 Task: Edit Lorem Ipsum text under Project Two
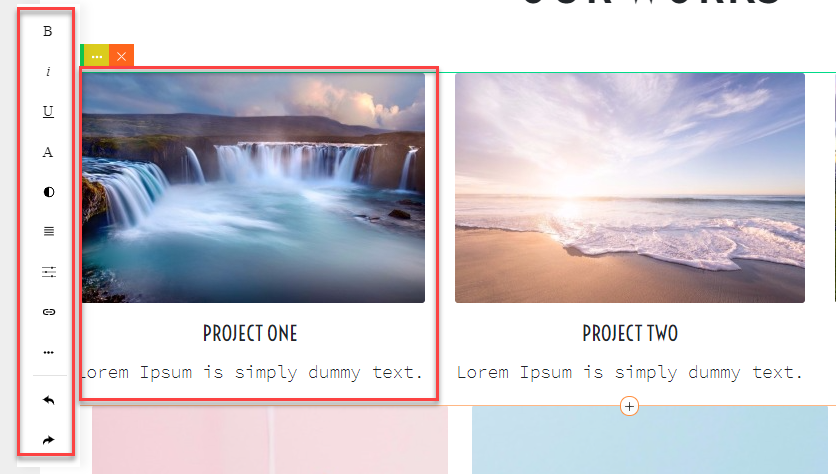pyautogui.click(x=630, y=373)
